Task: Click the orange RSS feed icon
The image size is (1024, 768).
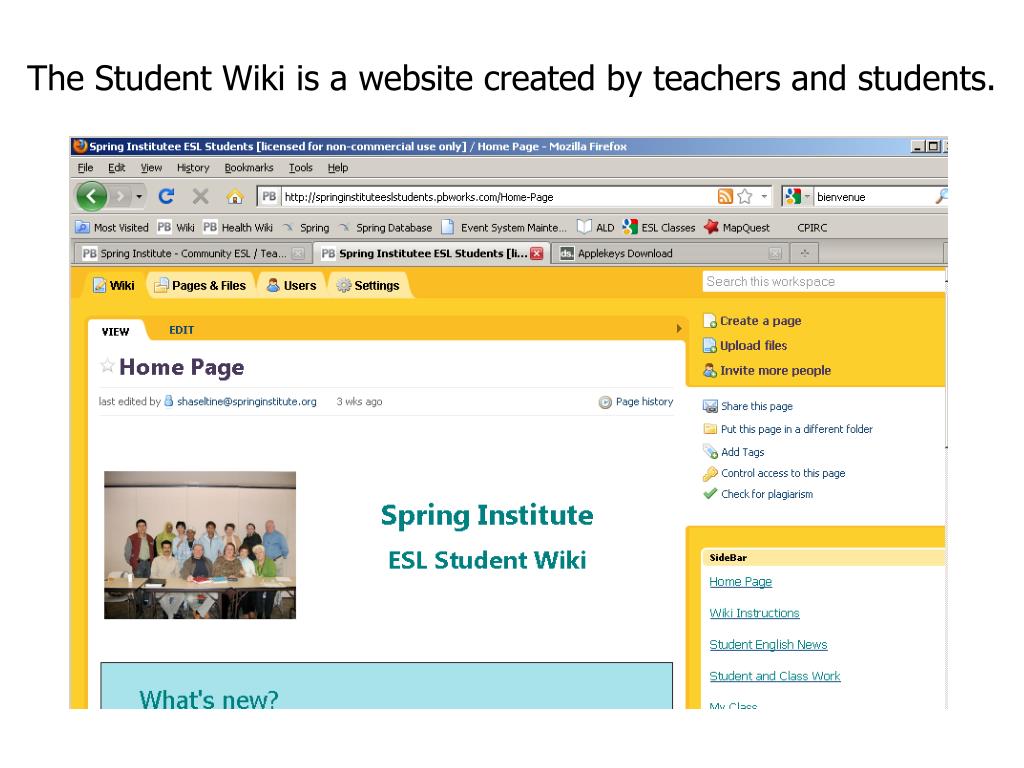Action: click(x=725, y=196)
